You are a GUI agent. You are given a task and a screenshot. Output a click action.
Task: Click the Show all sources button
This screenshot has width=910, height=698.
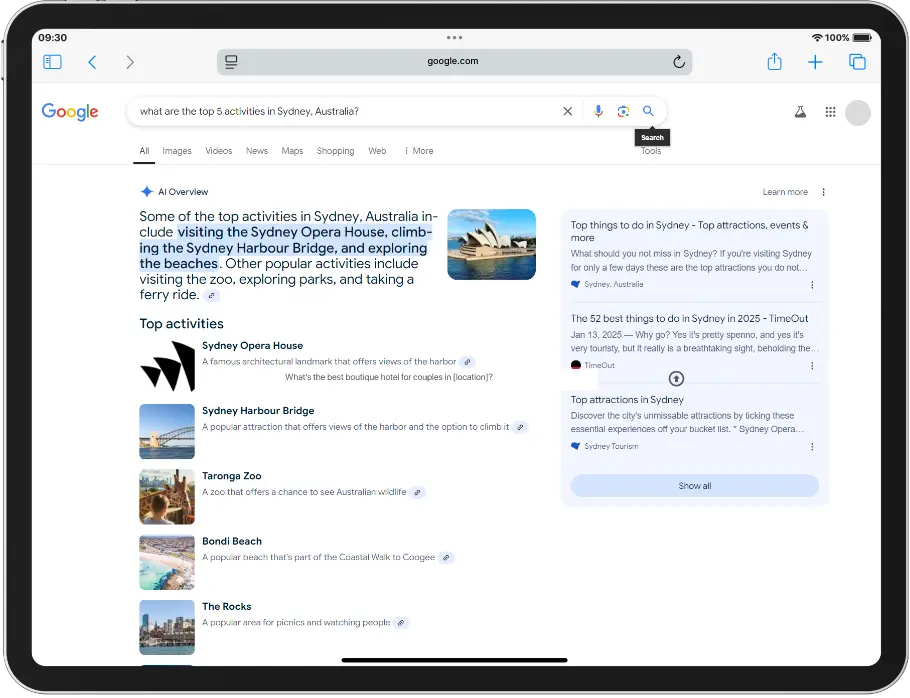pyautogui.click(x=695, y=486)
